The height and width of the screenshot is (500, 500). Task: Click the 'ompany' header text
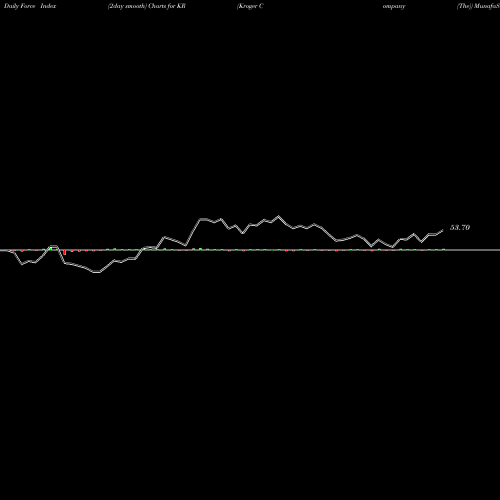coord(394,6)
